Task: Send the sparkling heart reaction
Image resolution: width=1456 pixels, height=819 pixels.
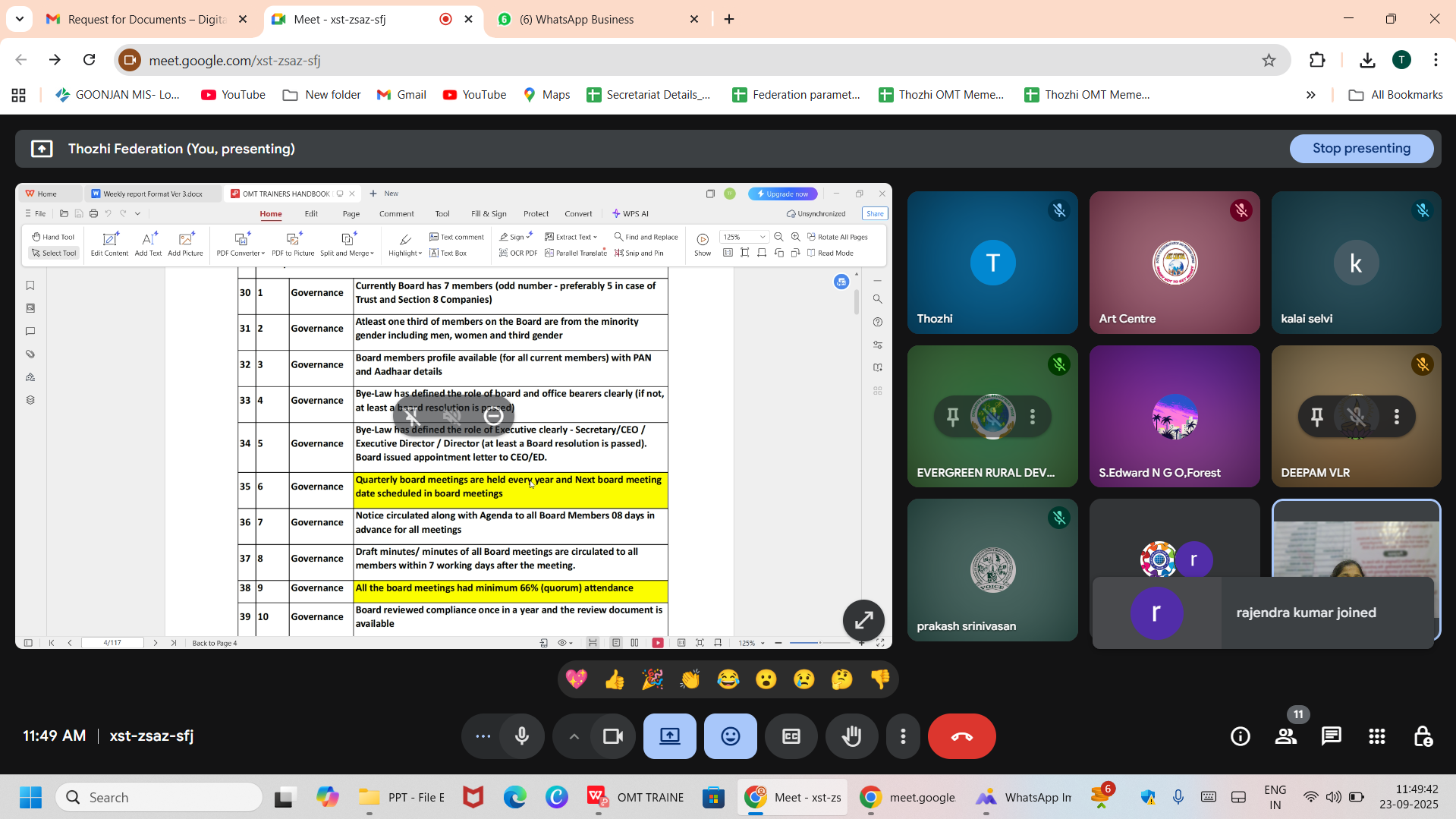Action: click(577, 679)
